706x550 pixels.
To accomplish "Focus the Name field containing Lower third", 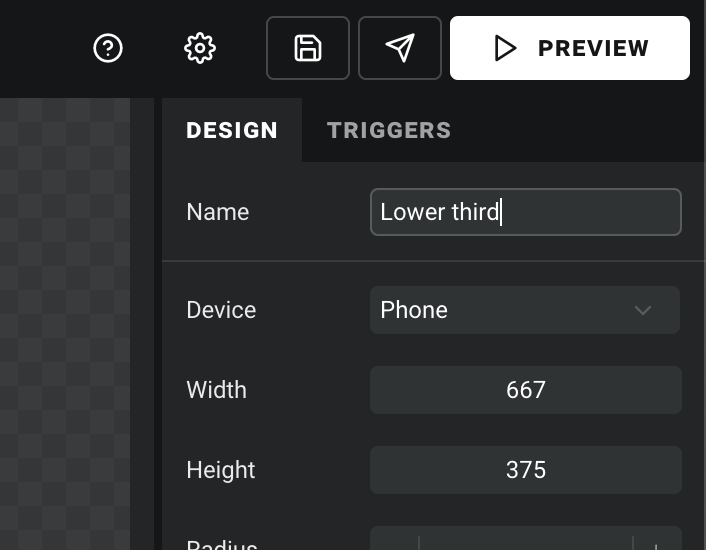I will 526,212.
